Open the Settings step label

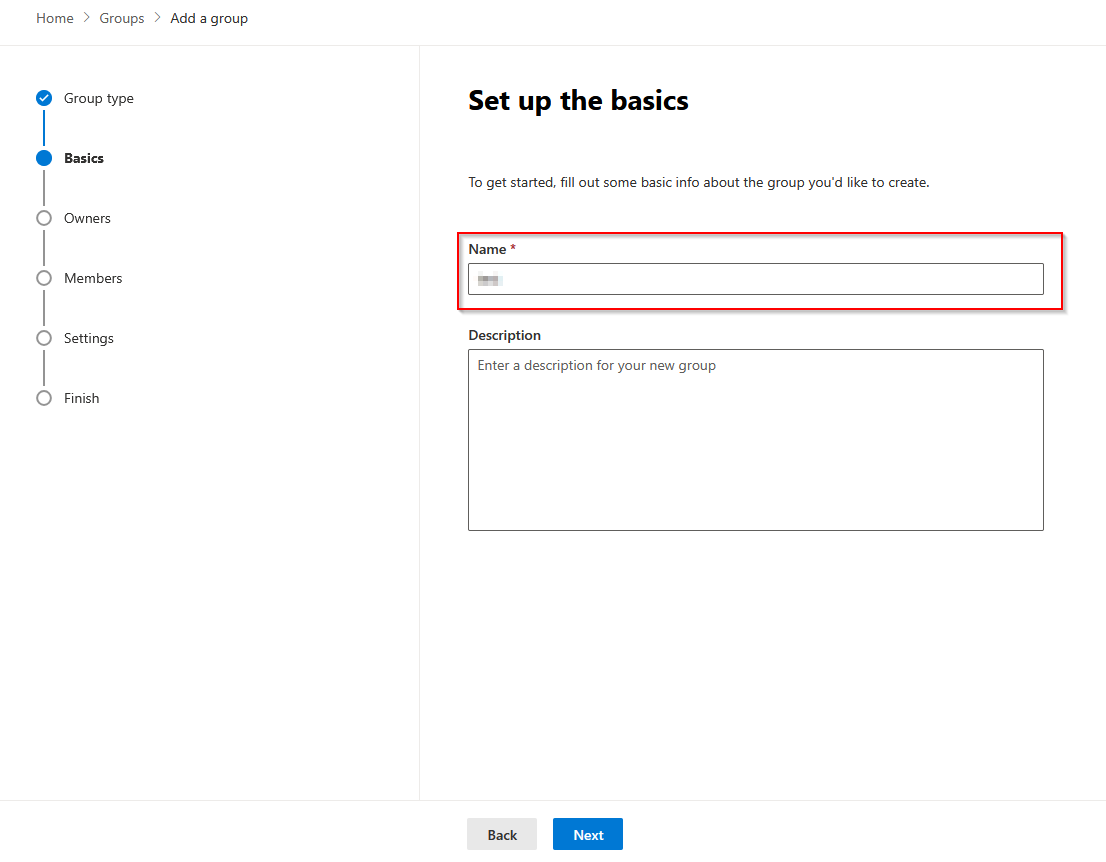click(89, 338)
